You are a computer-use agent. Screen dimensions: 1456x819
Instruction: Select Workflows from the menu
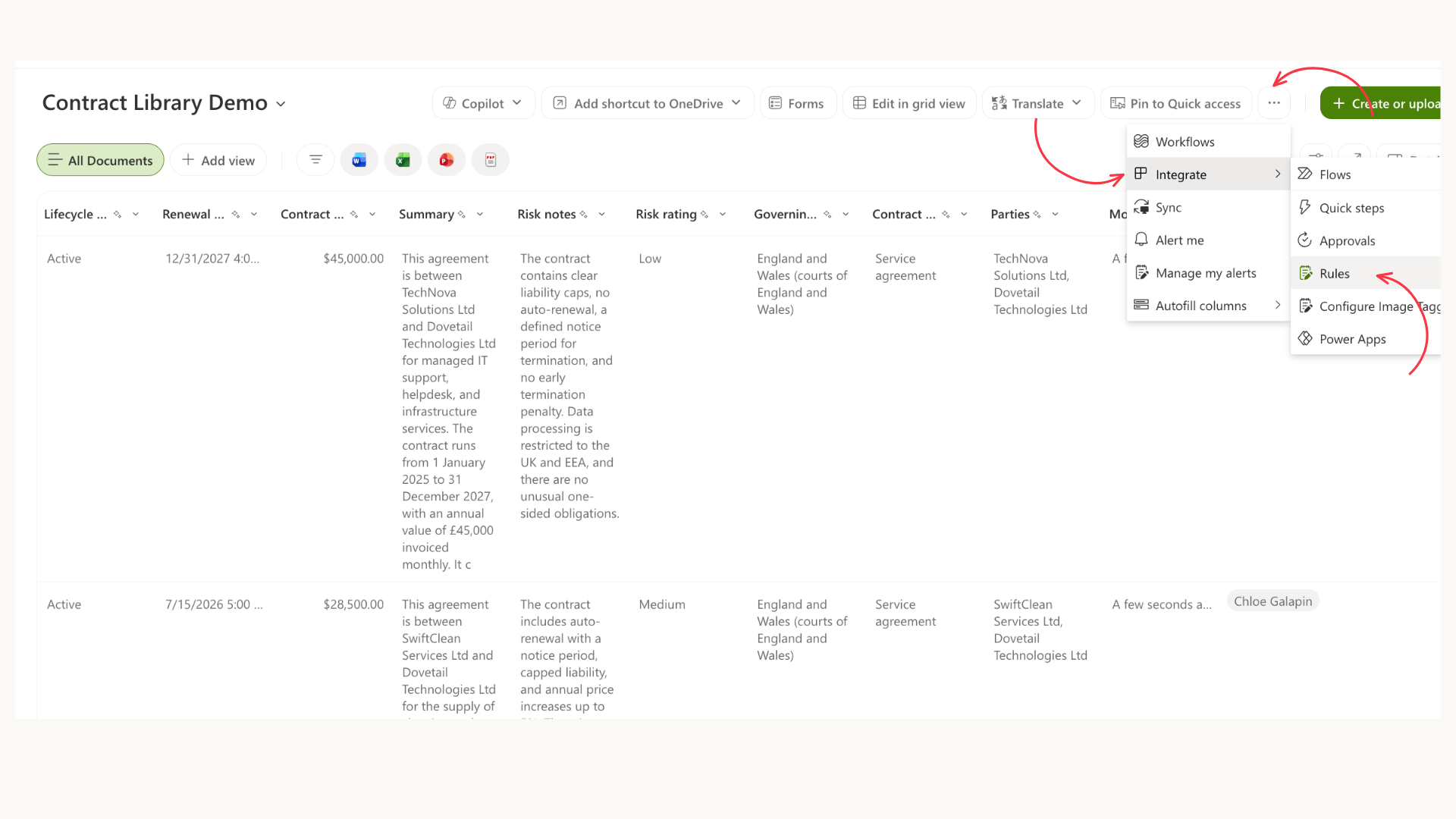(x=1208, y=142)
